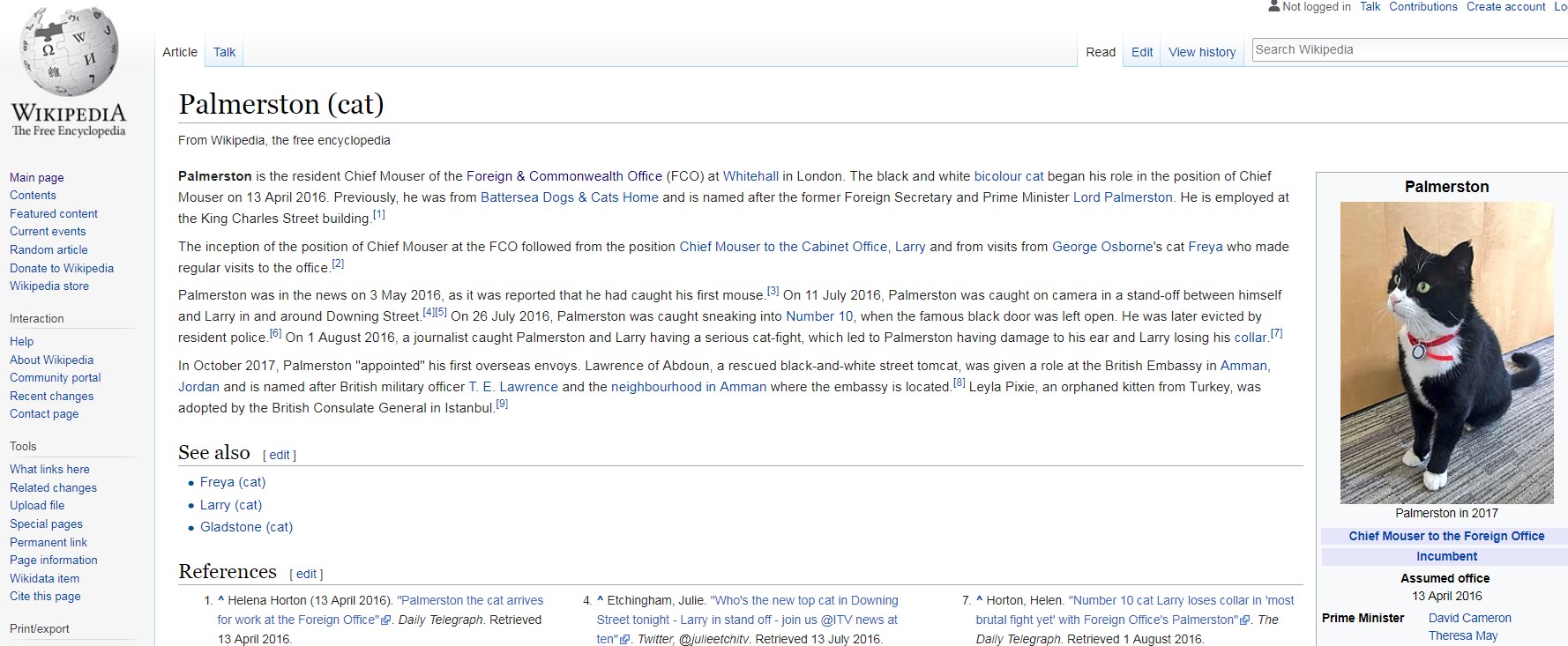This screenshot has width=1568, height=646.
Task: Open neighbourhood in Amman link
Action: click(x=689, y=387)
